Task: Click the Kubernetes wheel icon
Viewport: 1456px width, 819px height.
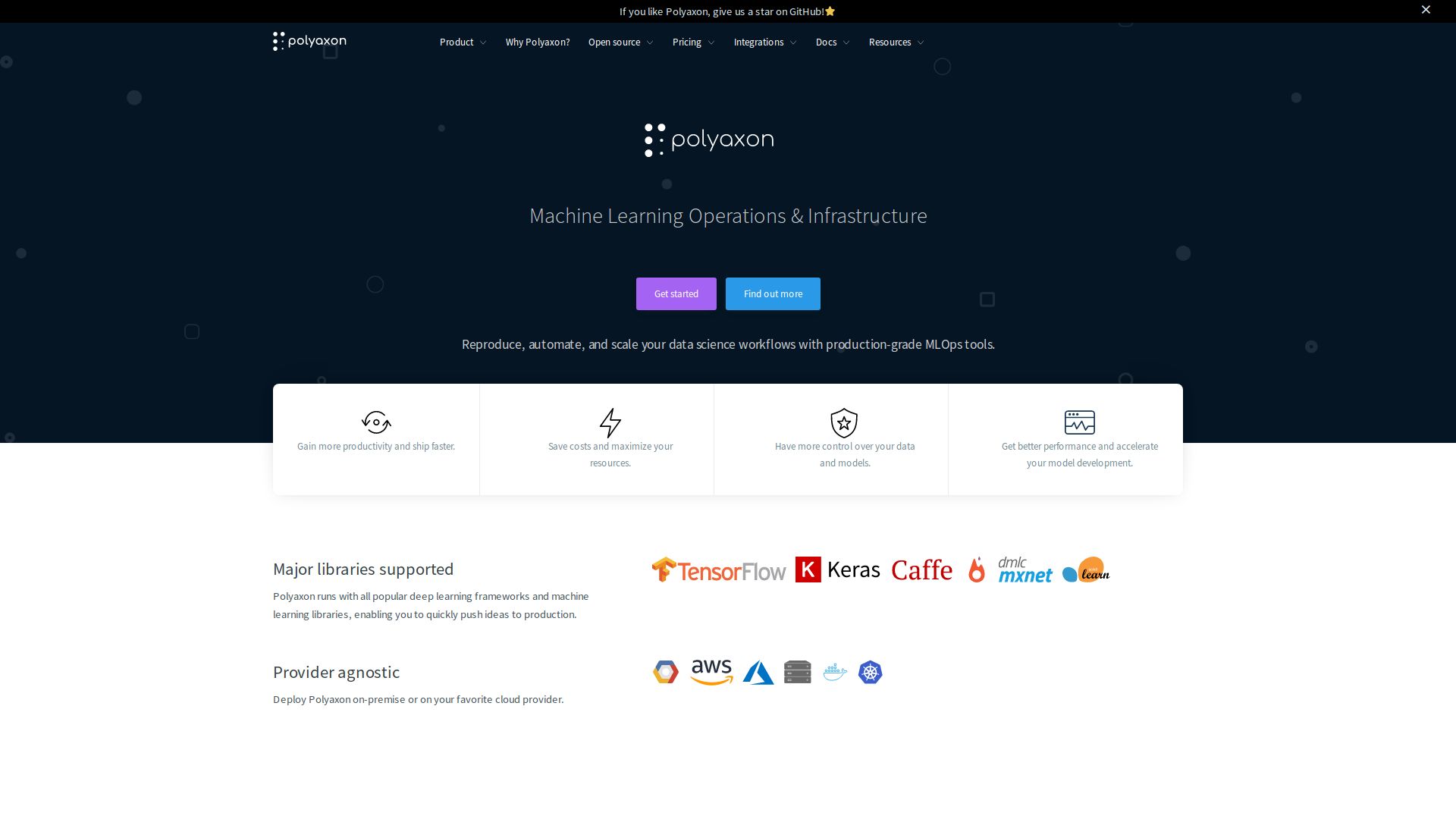Action: pyautogui.click(x=870, y=672)
